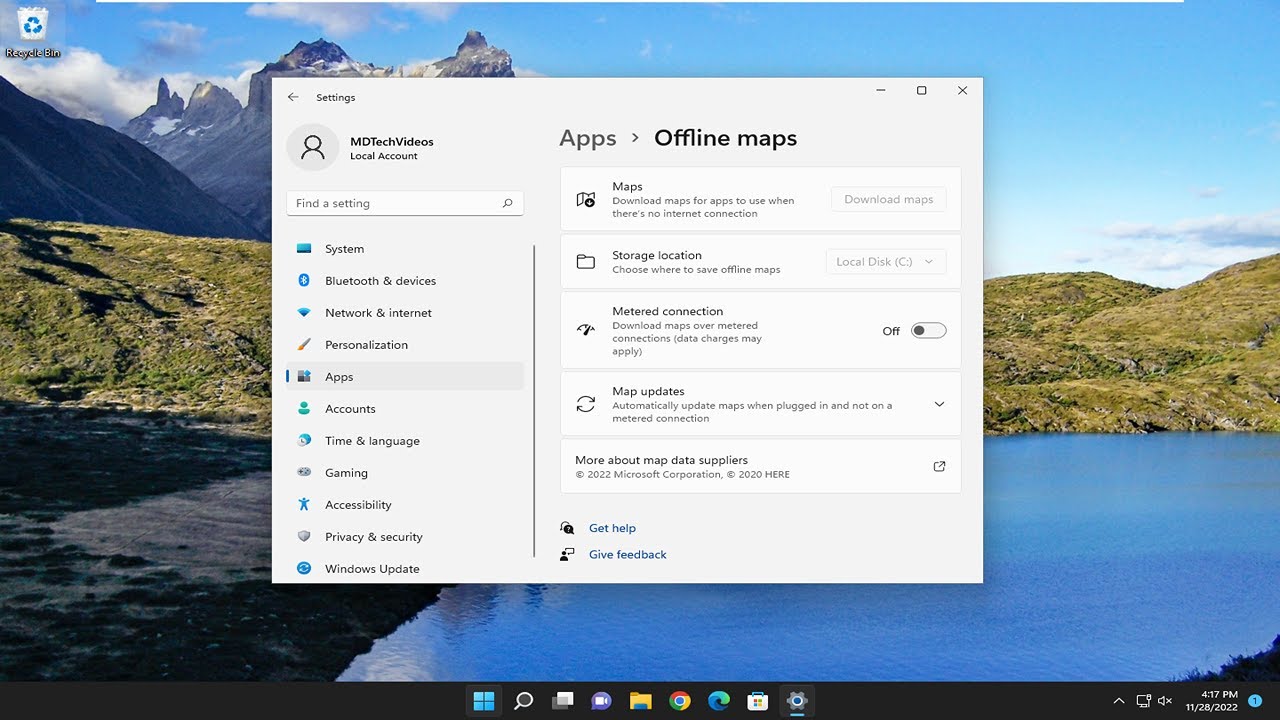The width and height of the screenshot is (1280, 720).
Task: Open the Chat app on taskbar
Action: (601, 701)
